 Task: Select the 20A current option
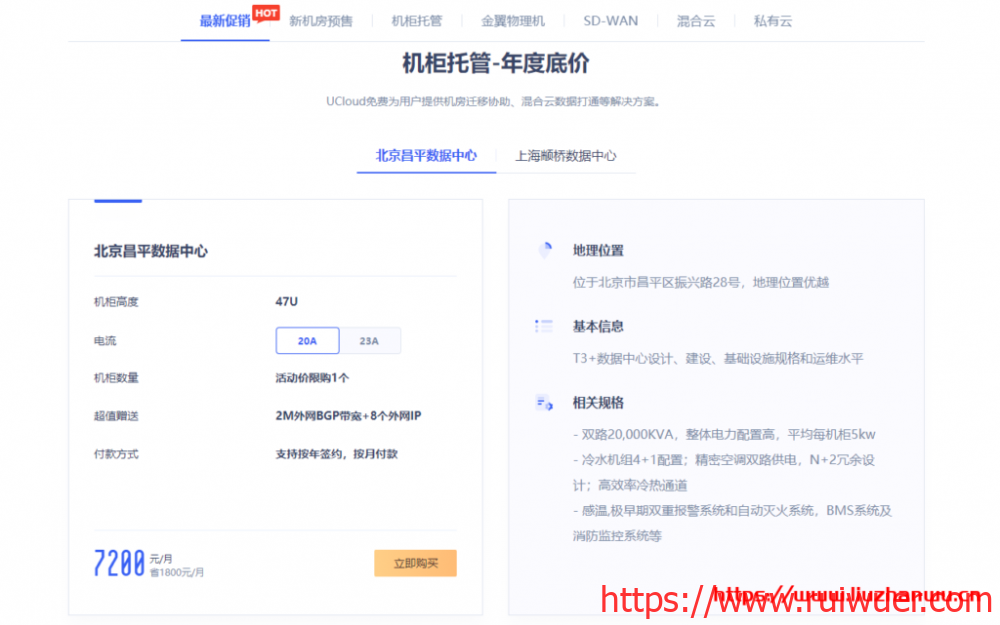307,341
